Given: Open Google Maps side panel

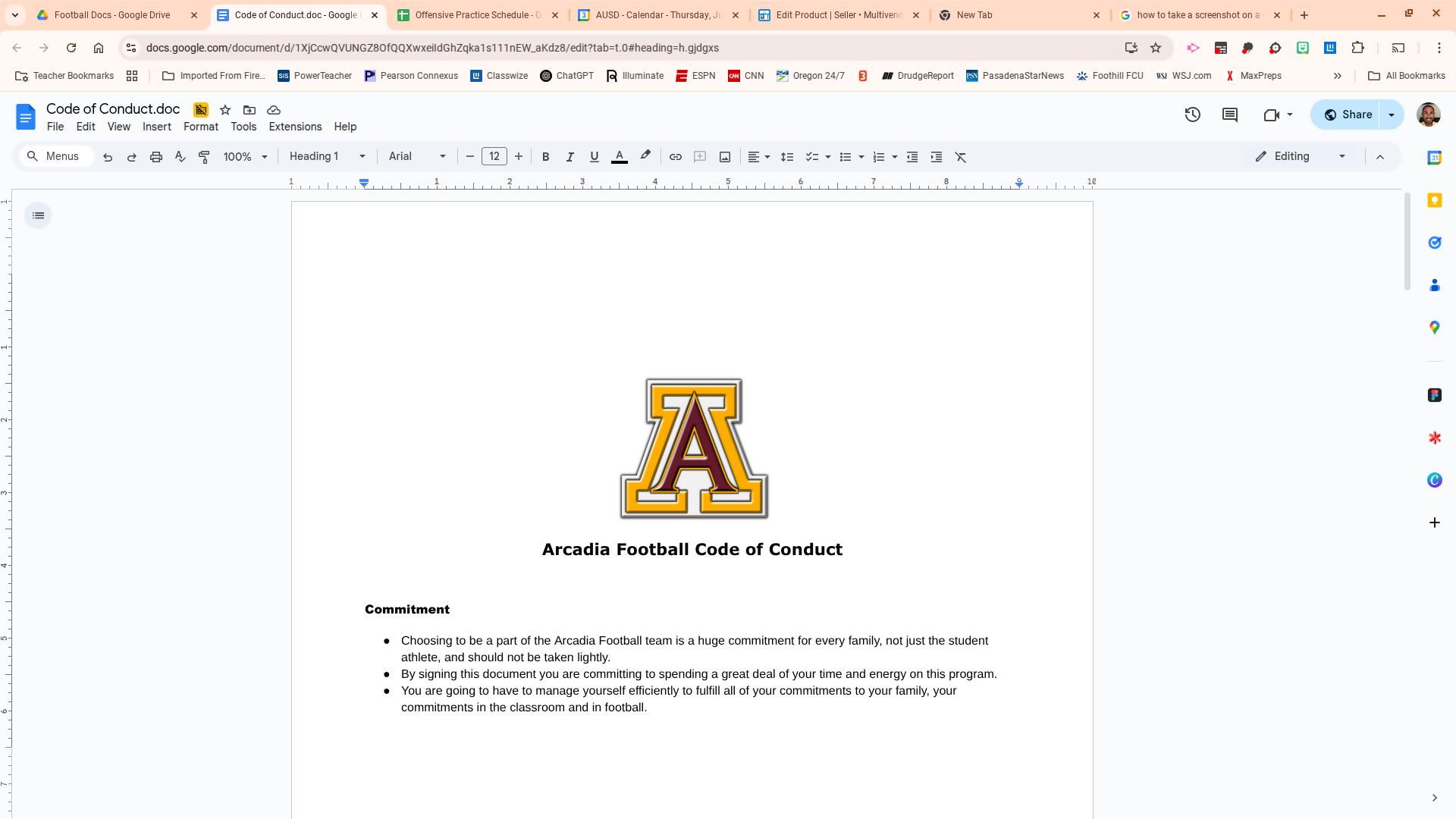Looking at the screenshot, I should coord(1434,328).
